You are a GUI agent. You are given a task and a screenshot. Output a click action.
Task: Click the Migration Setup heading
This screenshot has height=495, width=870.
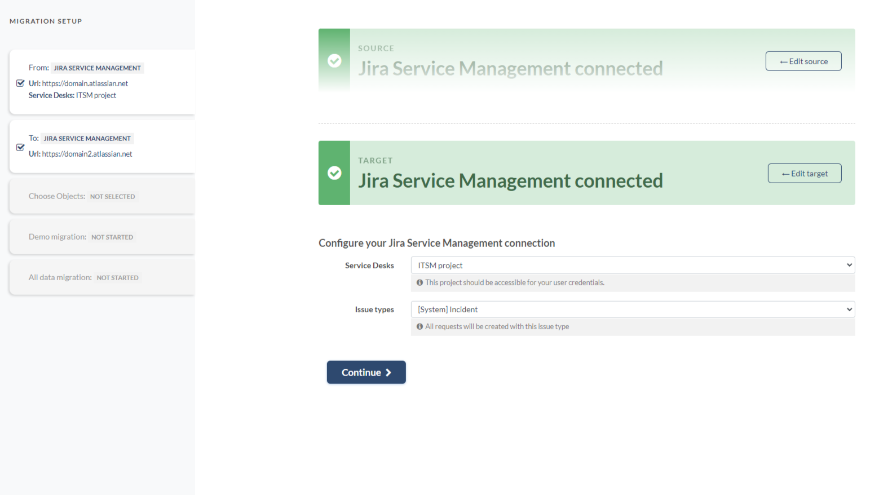click(46, 21)
